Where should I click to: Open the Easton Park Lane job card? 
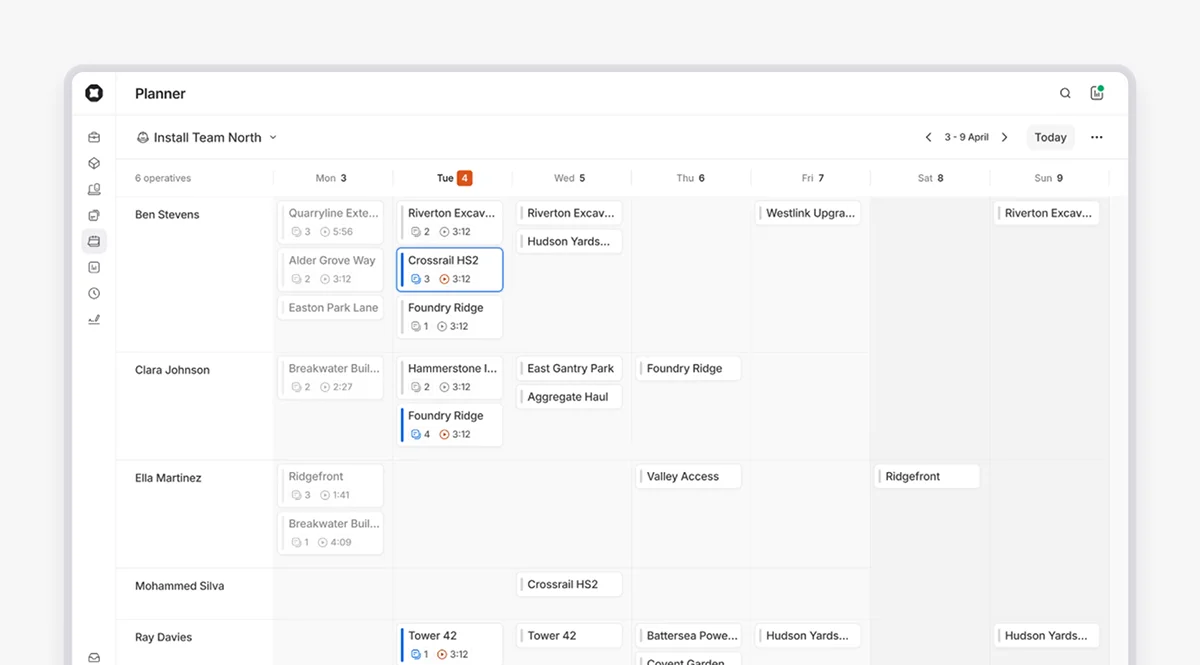(331, 308)
